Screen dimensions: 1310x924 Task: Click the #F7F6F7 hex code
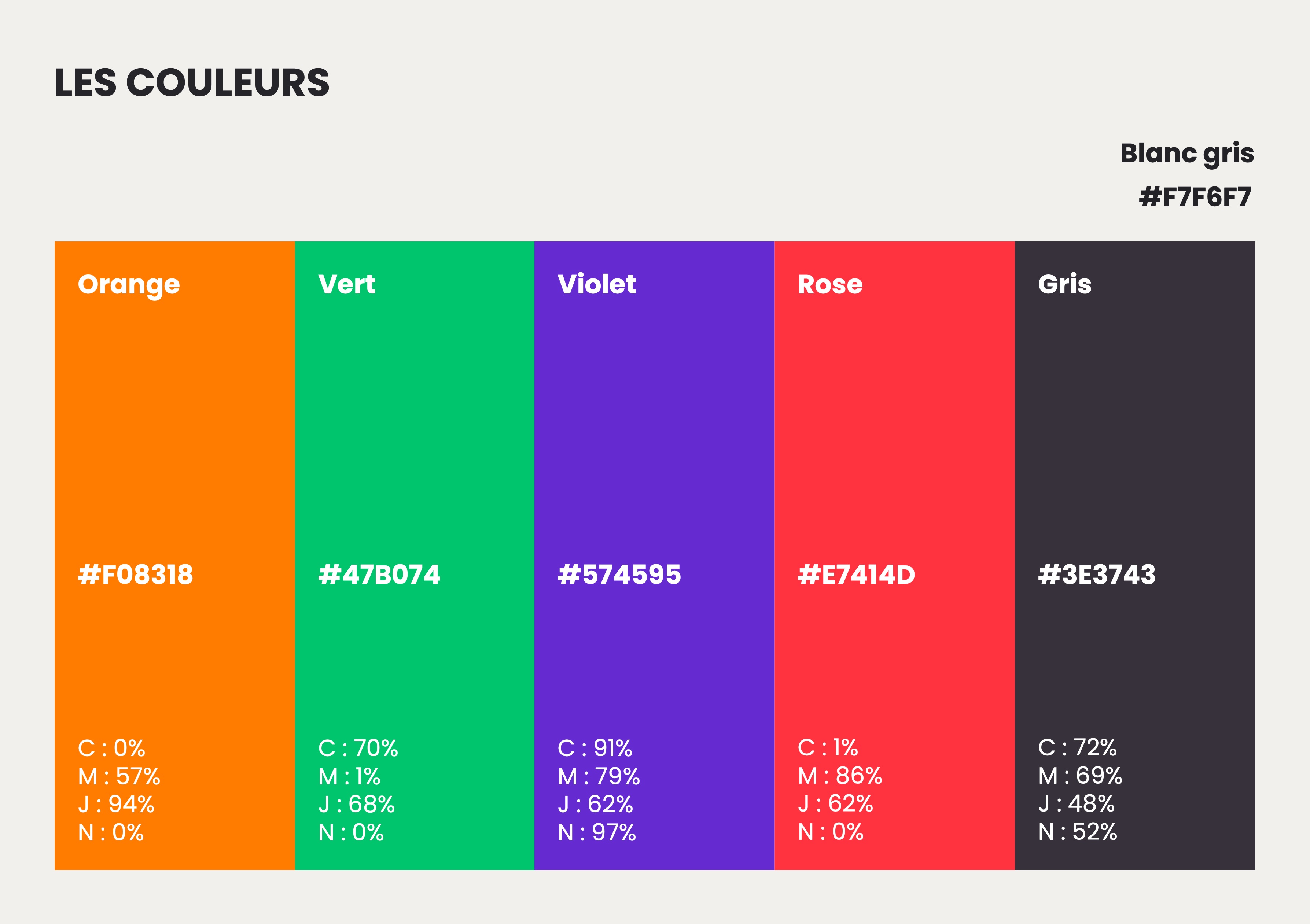coord(1195,197)
